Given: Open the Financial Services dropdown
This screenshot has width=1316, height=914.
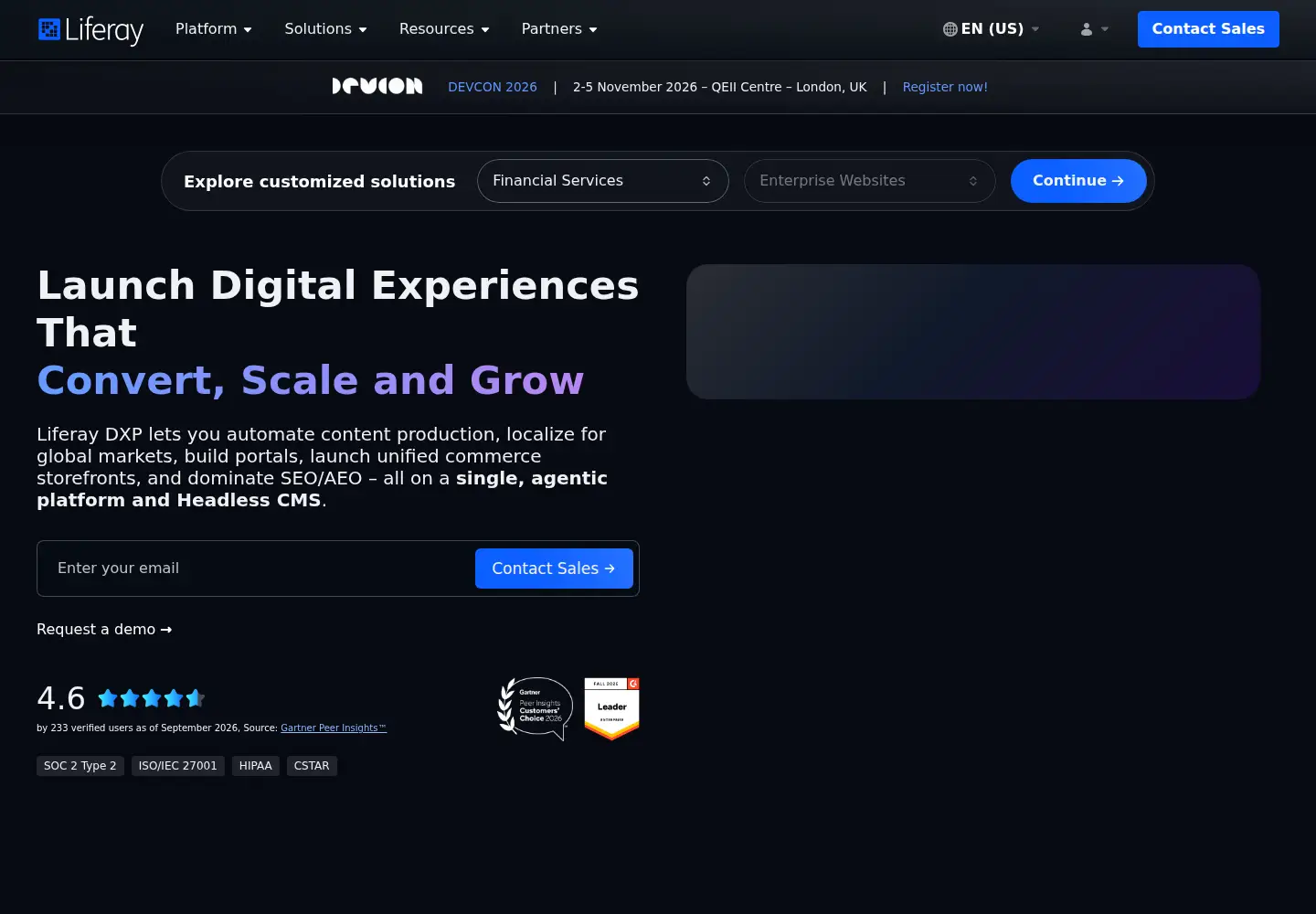Looking at the screenshot, I should click(x=603, y=181).
